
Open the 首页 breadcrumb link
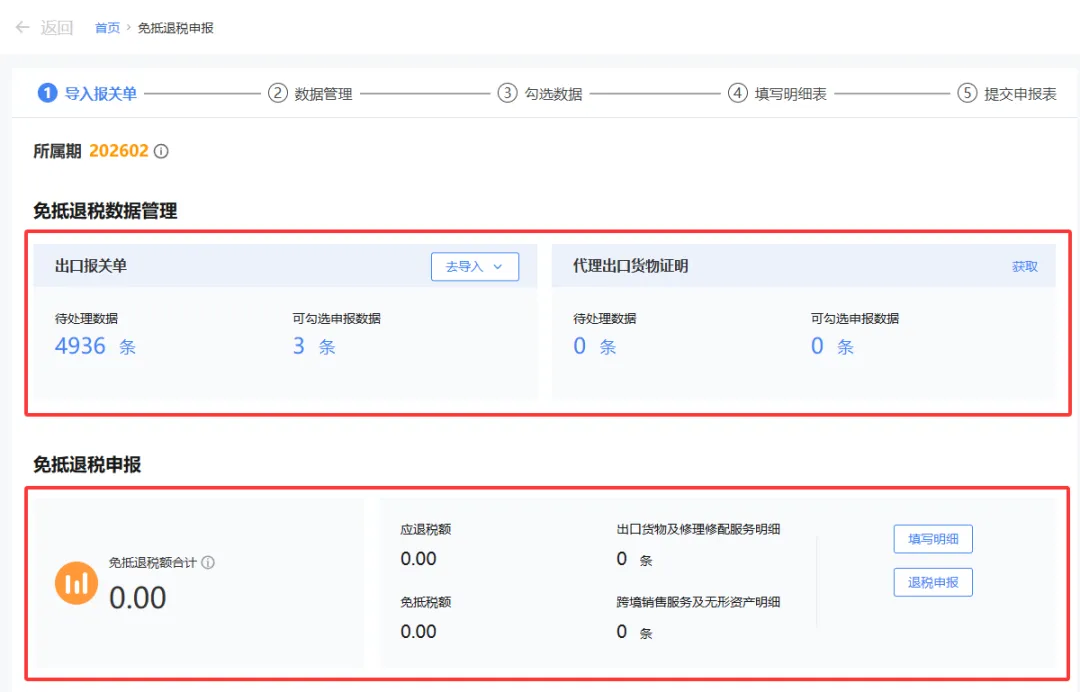(106, 27)
